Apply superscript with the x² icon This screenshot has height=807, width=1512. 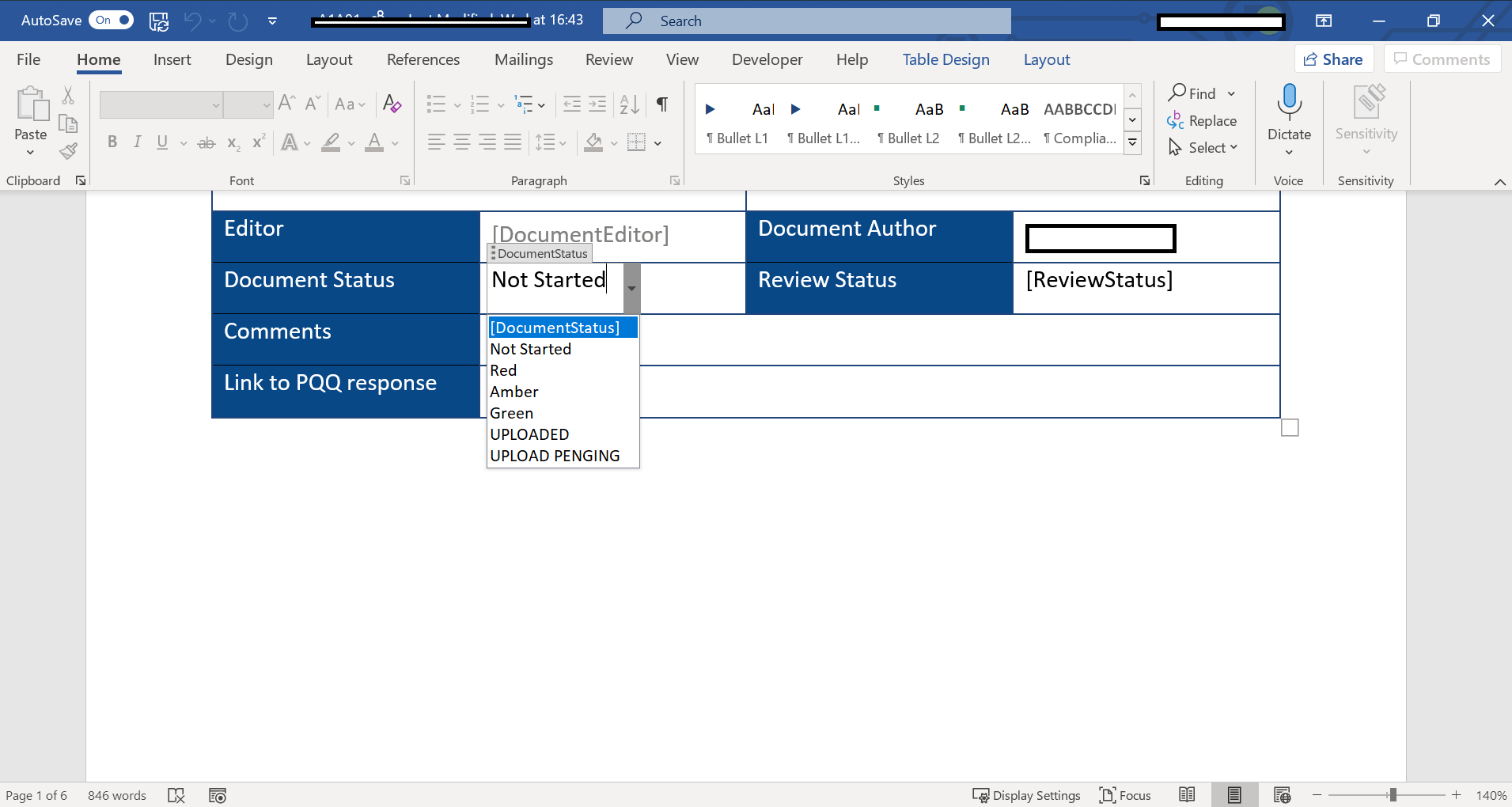[258, 142]
